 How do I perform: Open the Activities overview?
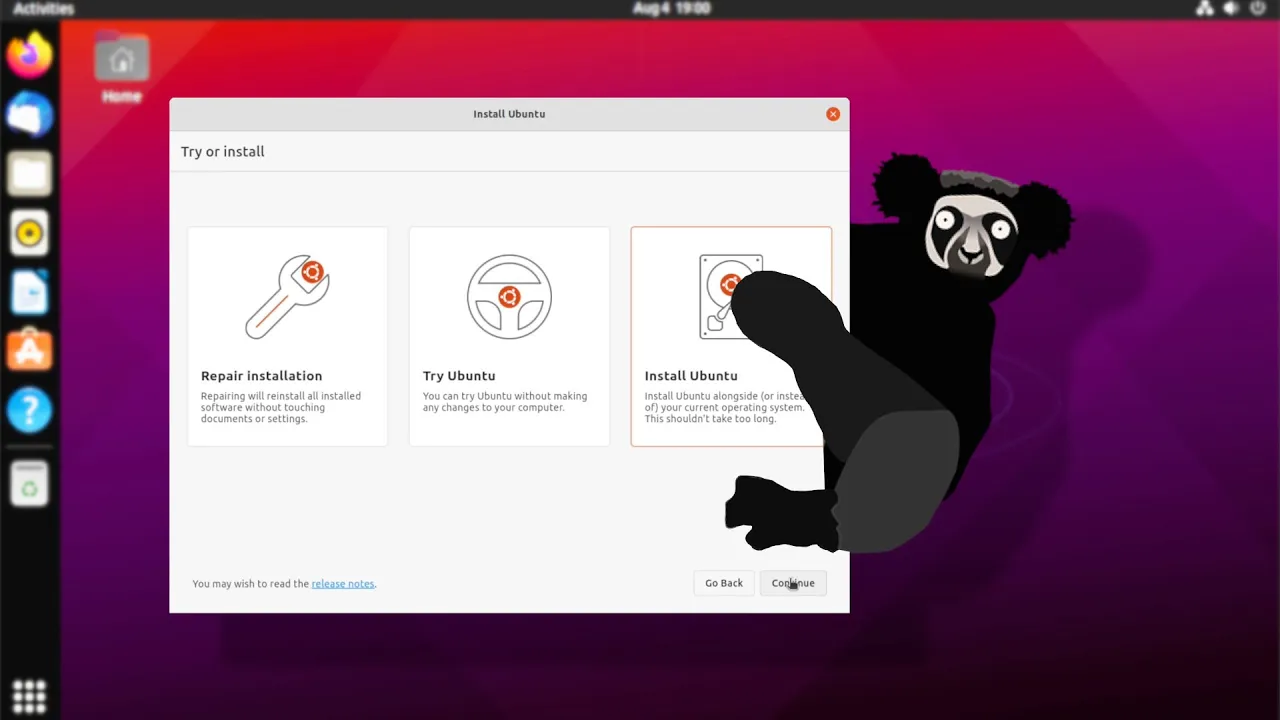[43, 8]
